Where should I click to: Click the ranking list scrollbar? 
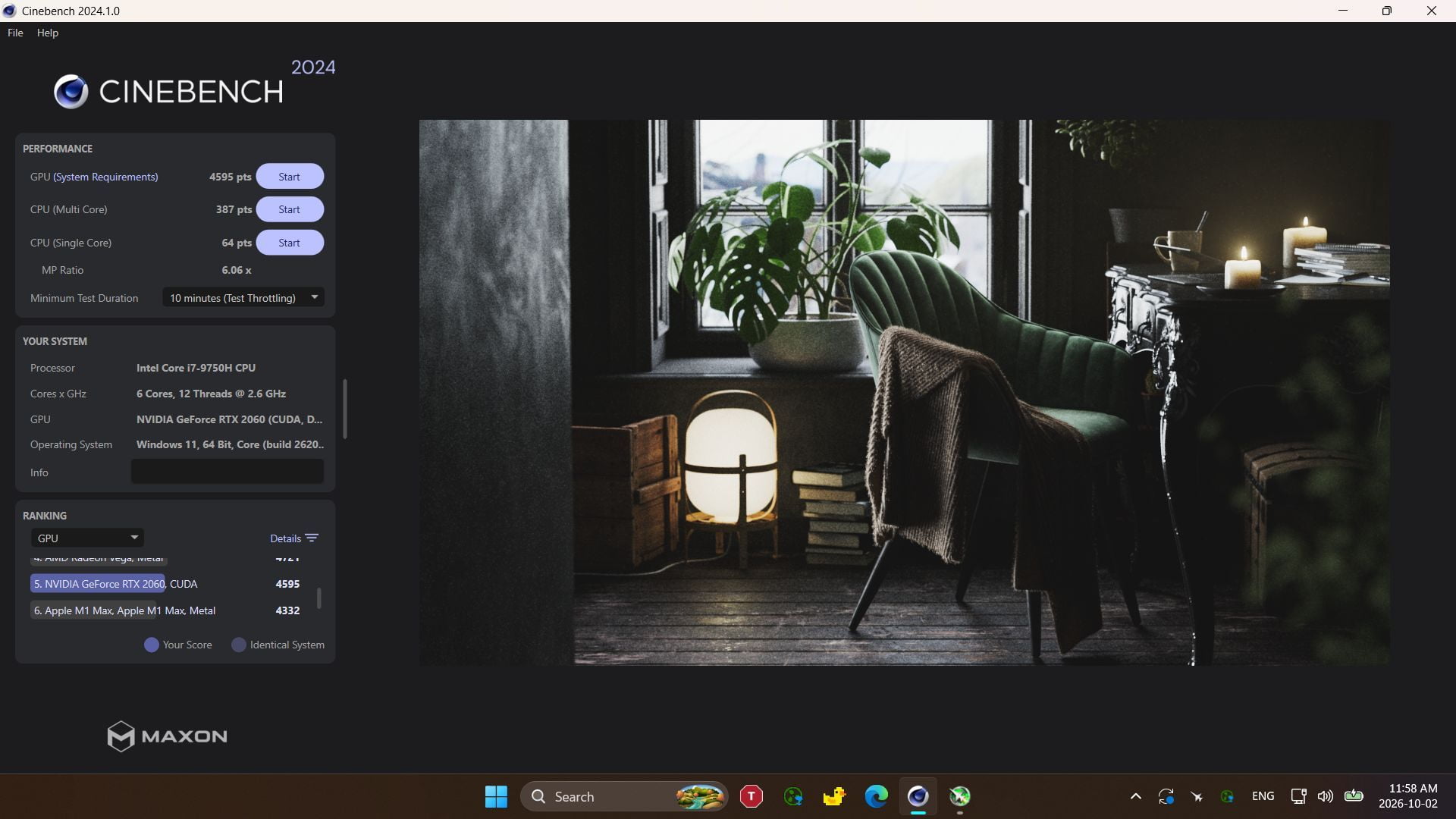click(318, 598)
